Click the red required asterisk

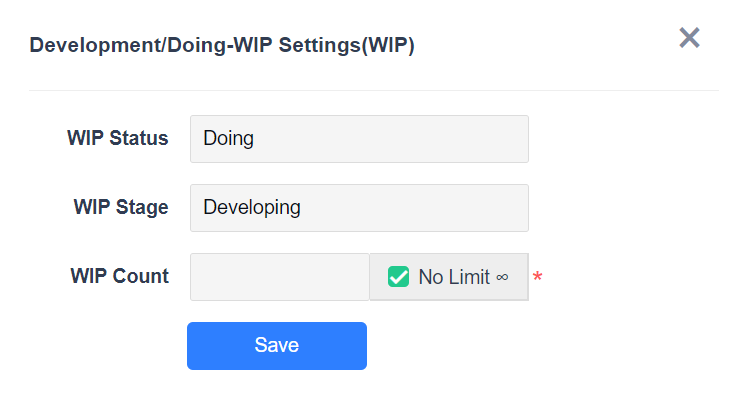pyautogui.click(x=537, y=278)
